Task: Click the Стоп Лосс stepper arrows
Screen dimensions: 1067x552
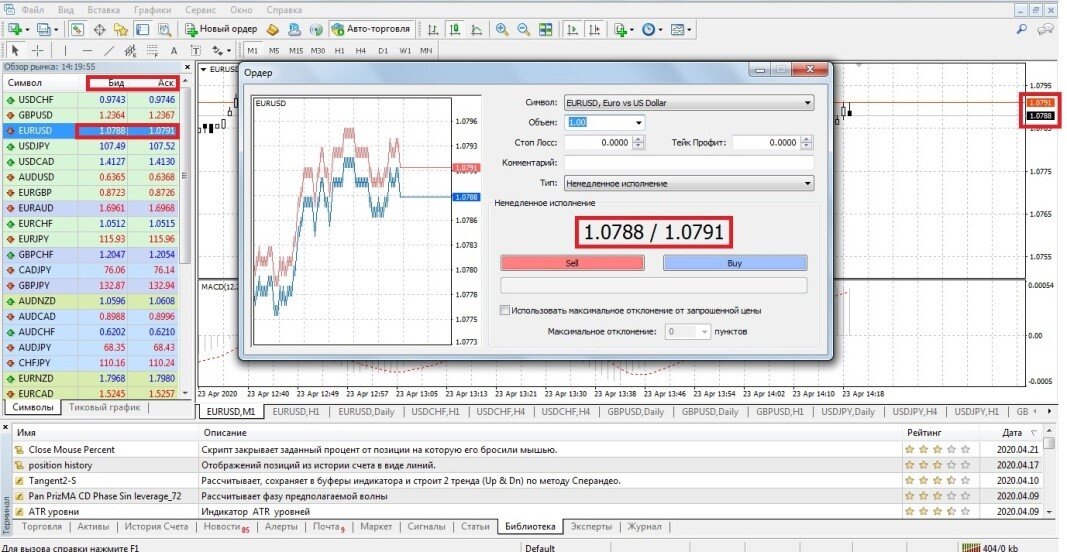Action: click(x=638, y=143)
